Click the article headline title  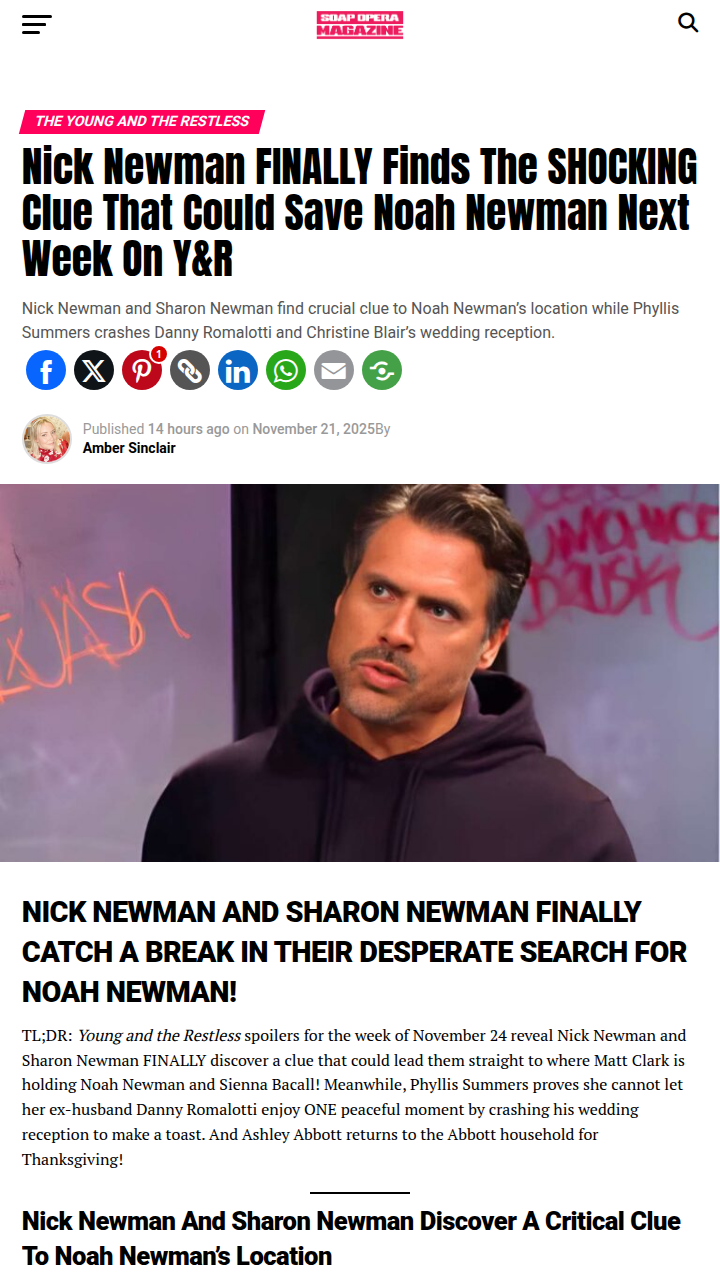click(360, 213)
